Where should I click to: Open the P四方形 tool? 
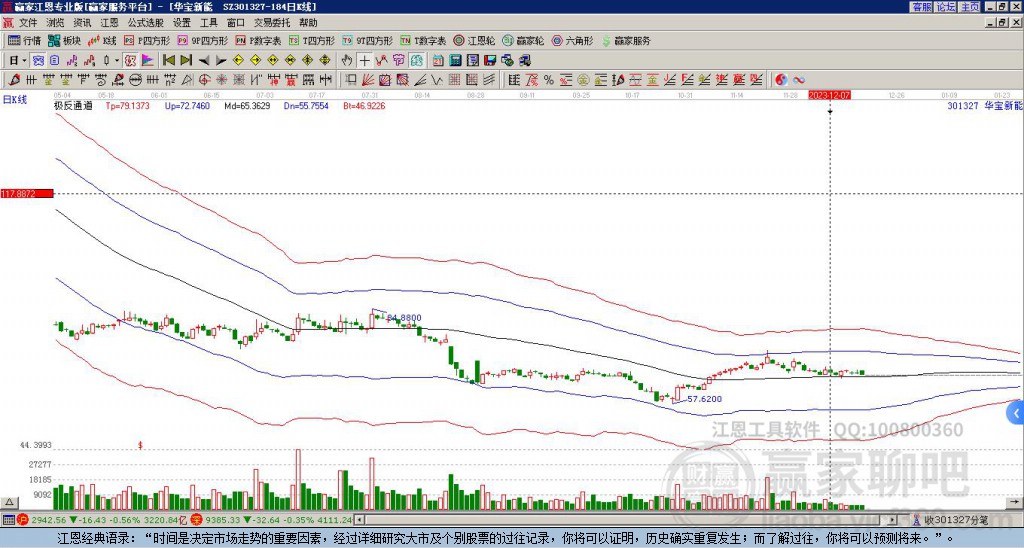tap(147, 40)
